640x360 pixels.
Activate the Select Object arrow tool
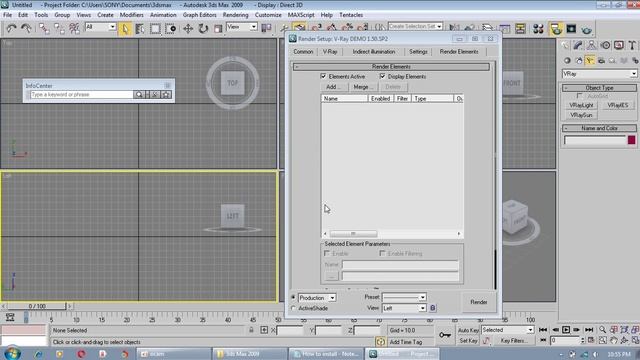coord(125,29)
